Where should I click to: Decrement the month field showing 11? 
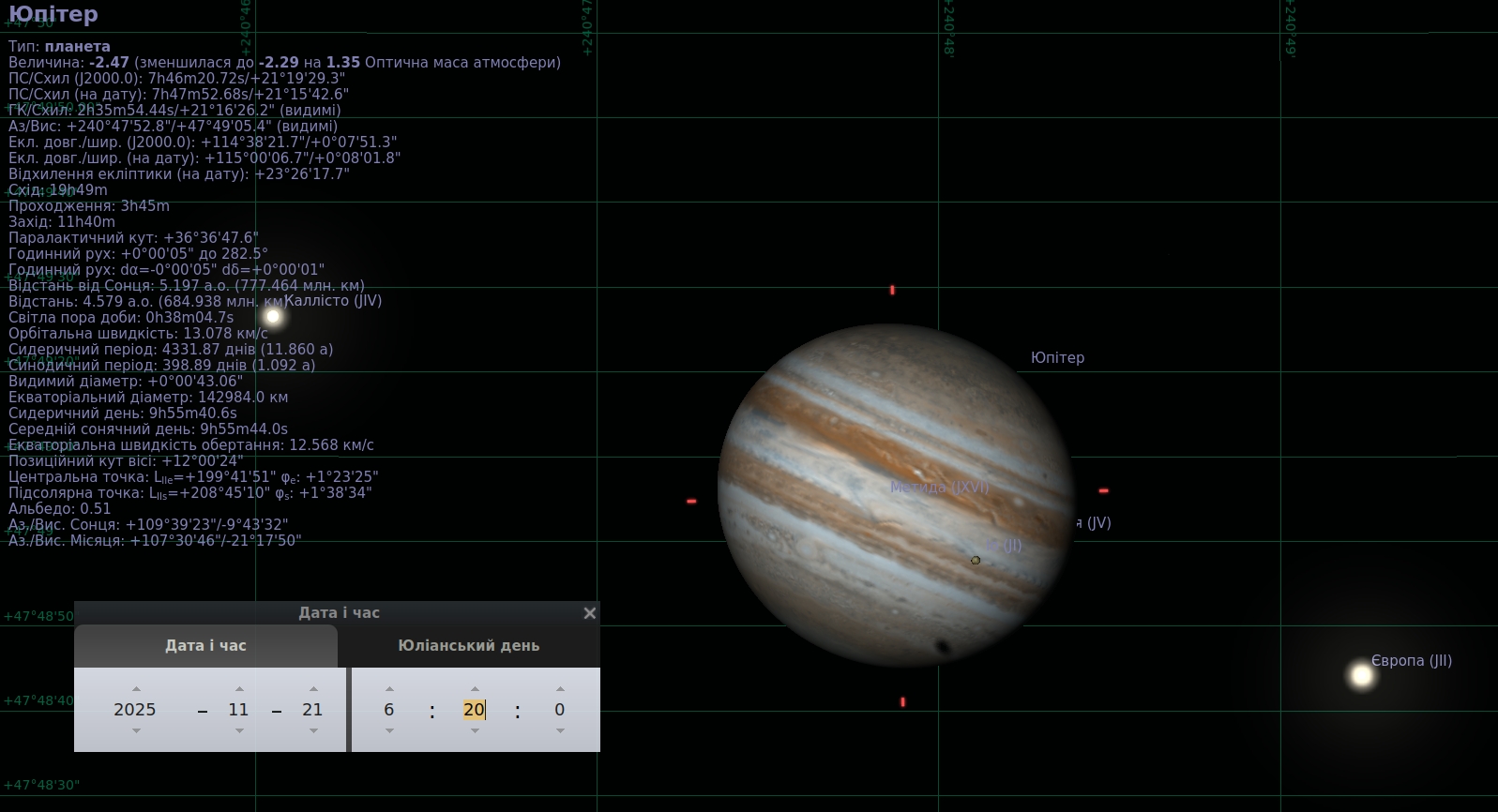click(x=239, y=730)
